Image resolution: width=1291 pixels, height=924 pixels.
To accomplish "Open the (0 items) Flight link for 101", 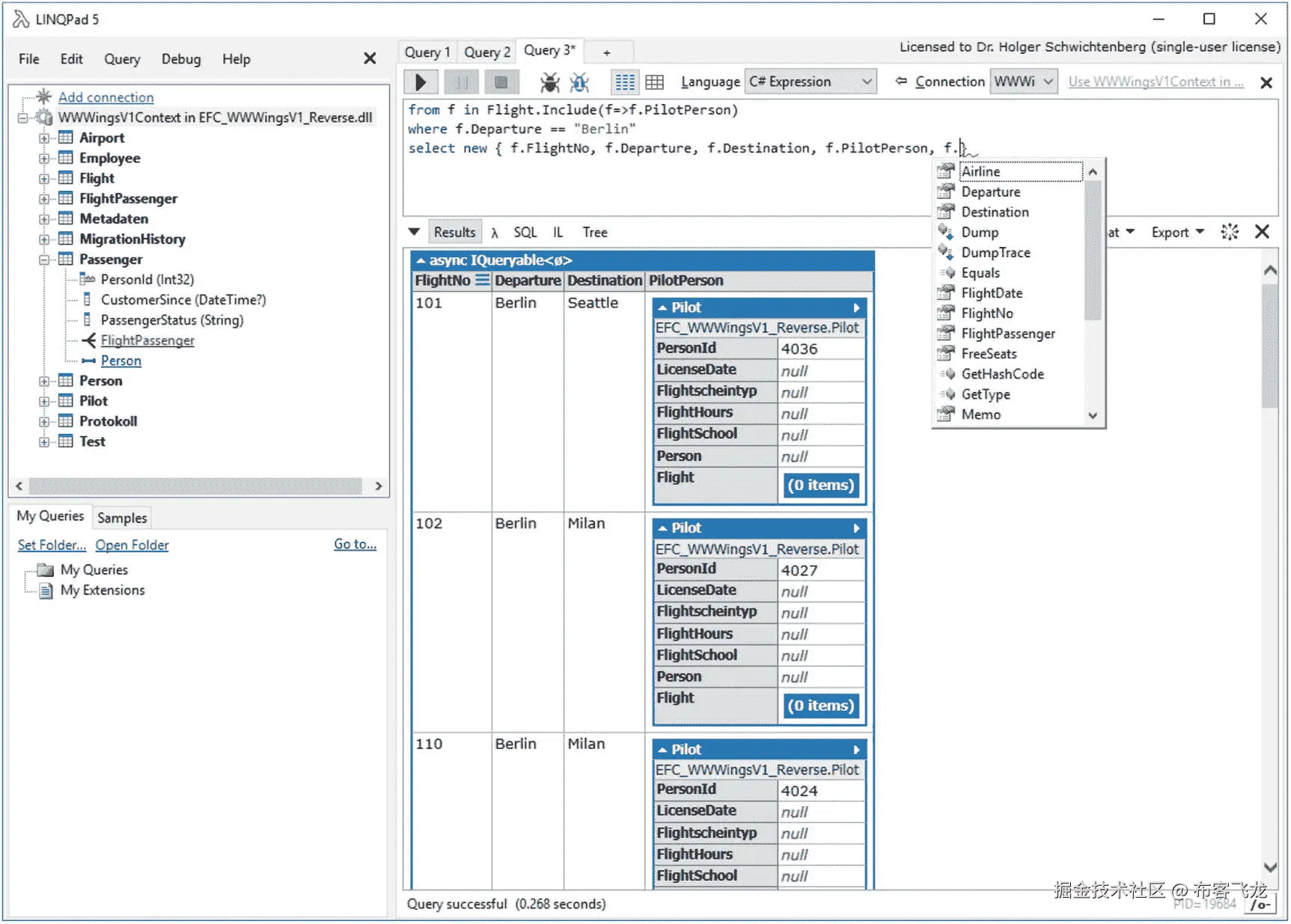I will (821, 485).
